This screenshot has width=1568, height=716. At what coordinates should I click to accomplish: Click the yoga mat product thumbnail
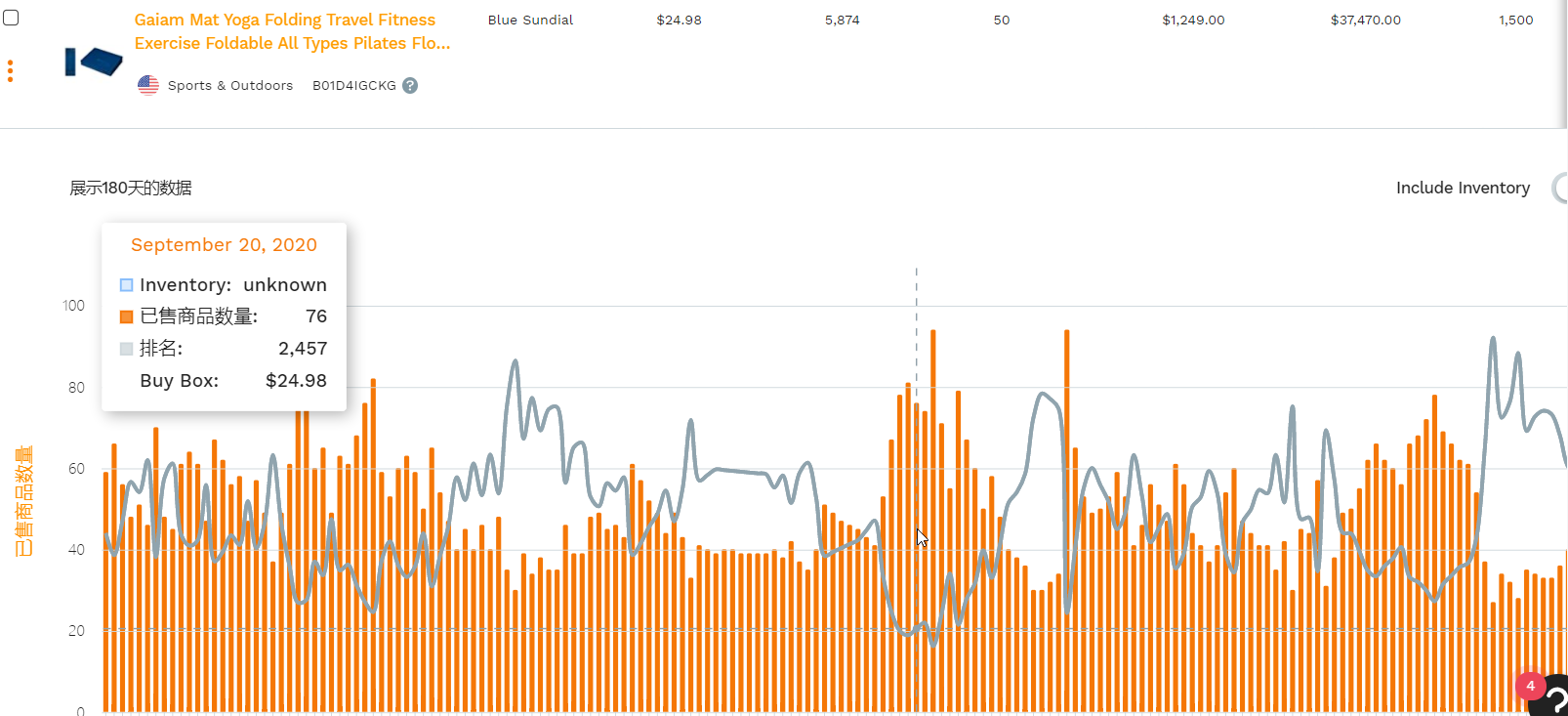94,63
